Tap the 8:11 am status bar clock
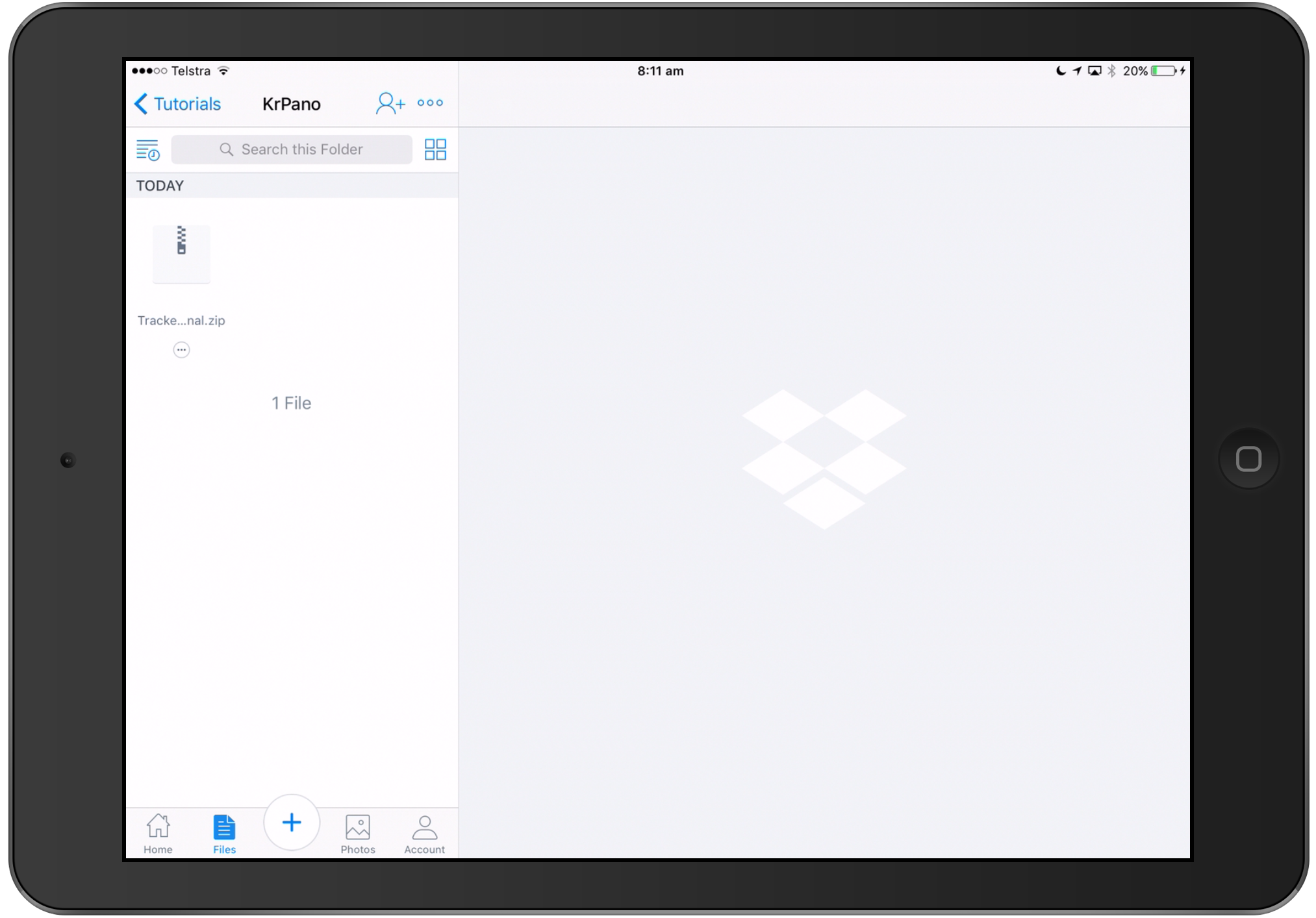Viewport: 1316px width, 918px height. (660, 71)
